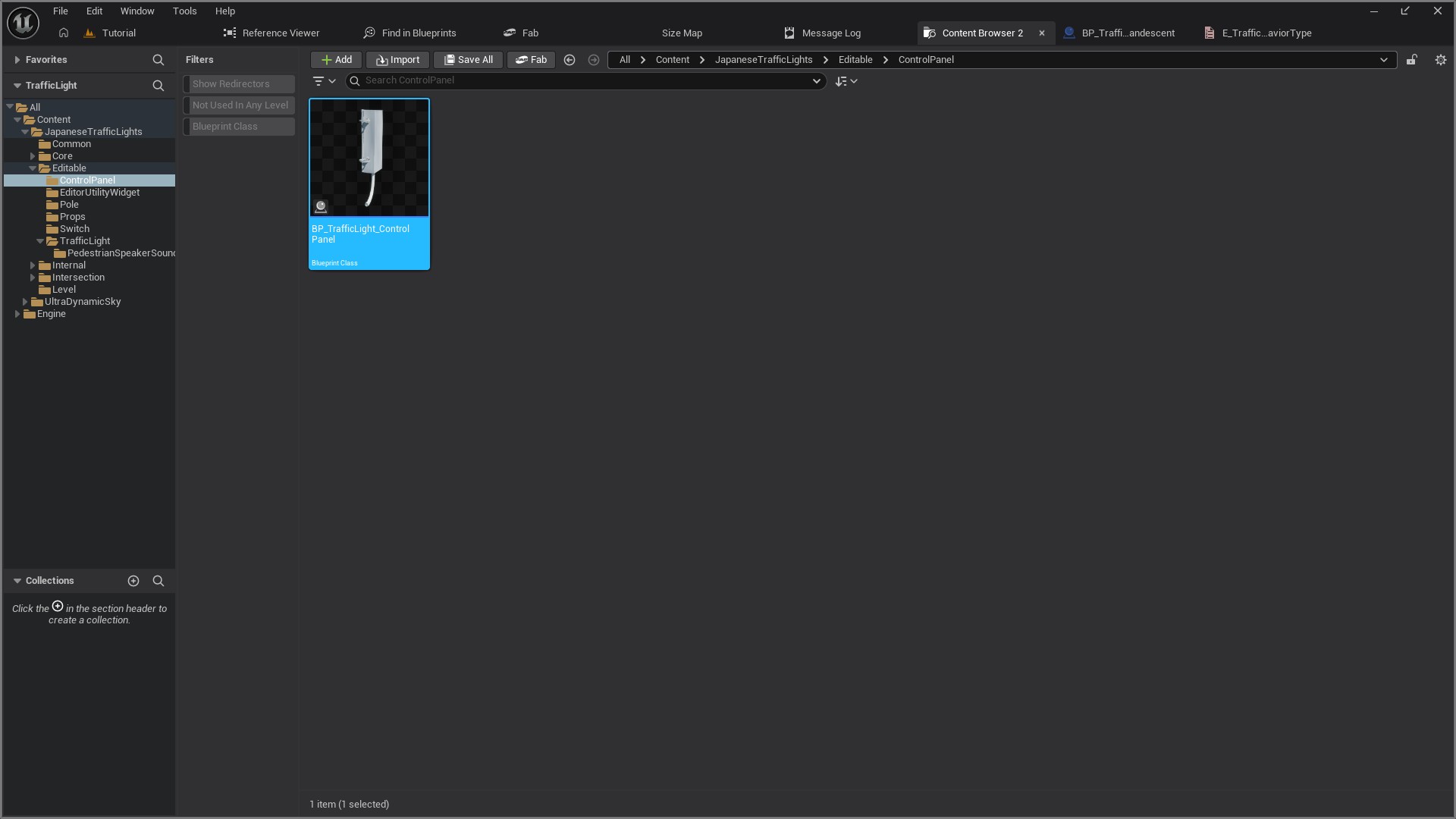Open the Tools menu
The height and width of the screenshot is (819, 1456).
click(184, 11)
